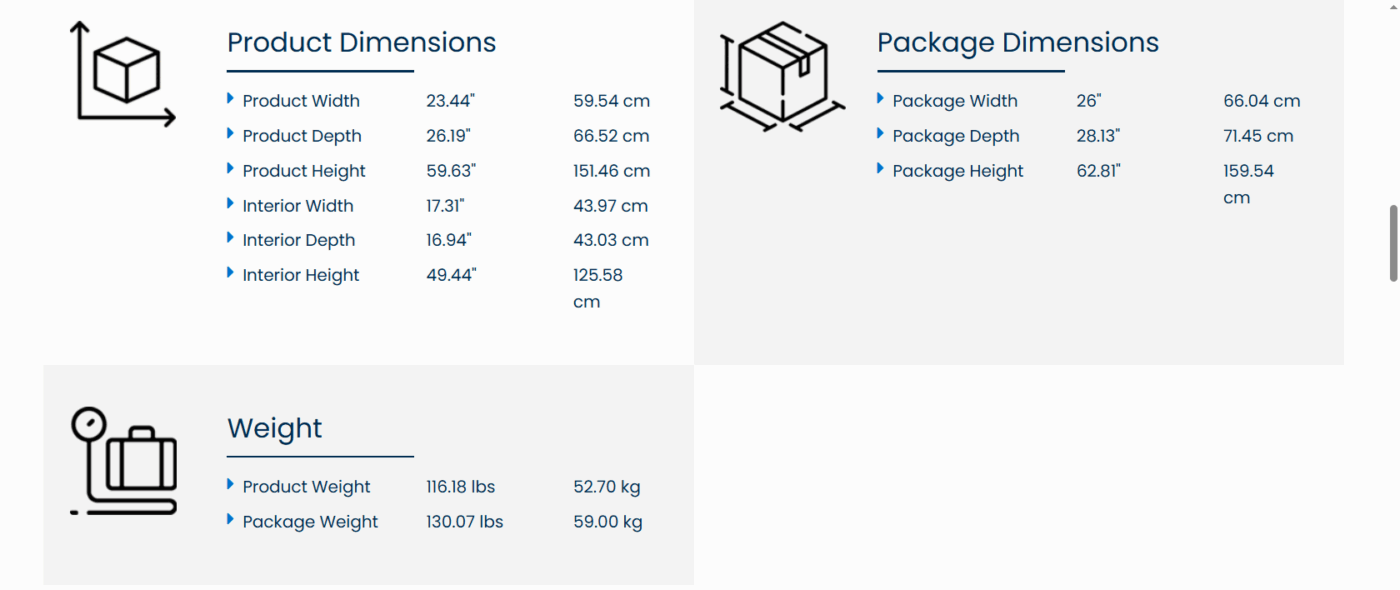1400x590 pixels.
Task: Click the arrow beside Product Width
Action: [231, 99]
